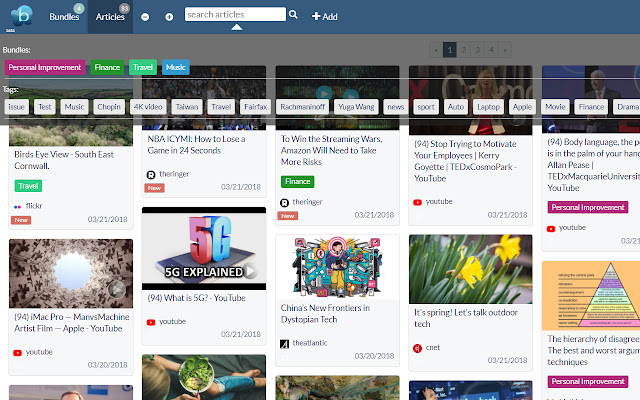640x400 pixels.
Task: Collapse the filter panel with the up arrow
Action: click(x=237, y=28)
